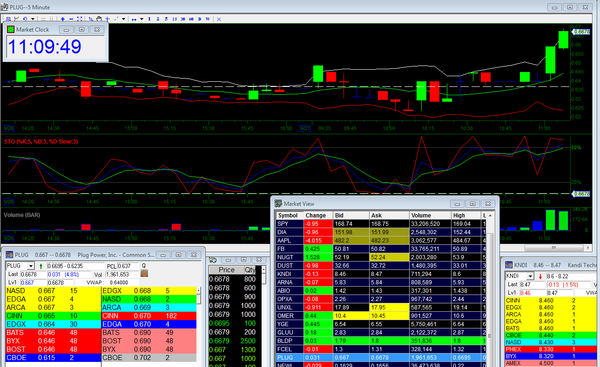Click the double-dot bar spacing icon in toolbar
Viewport: 600px width, 367px height.
tap(134, 19)
